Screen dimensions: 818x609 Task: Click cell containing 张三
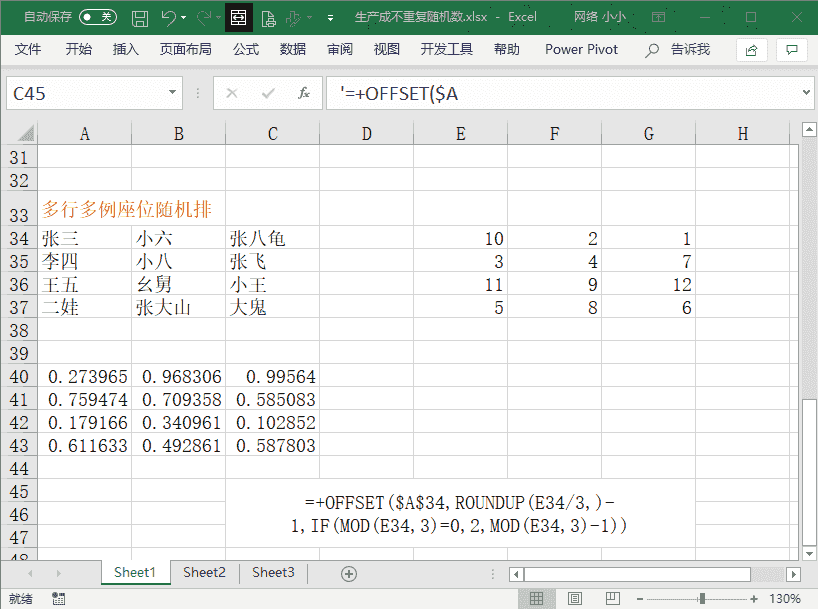point(85,238)
